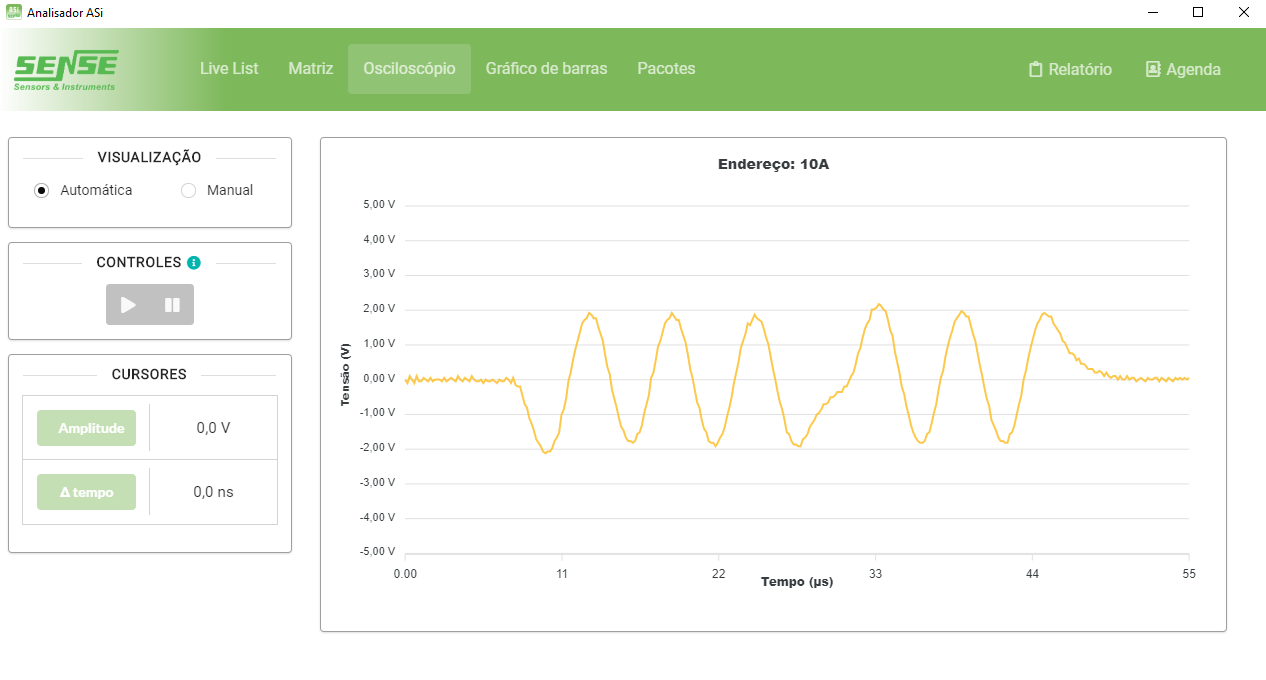Select the Osciloscópio tab
This screenshot has width=1266, height=680.
409,69
